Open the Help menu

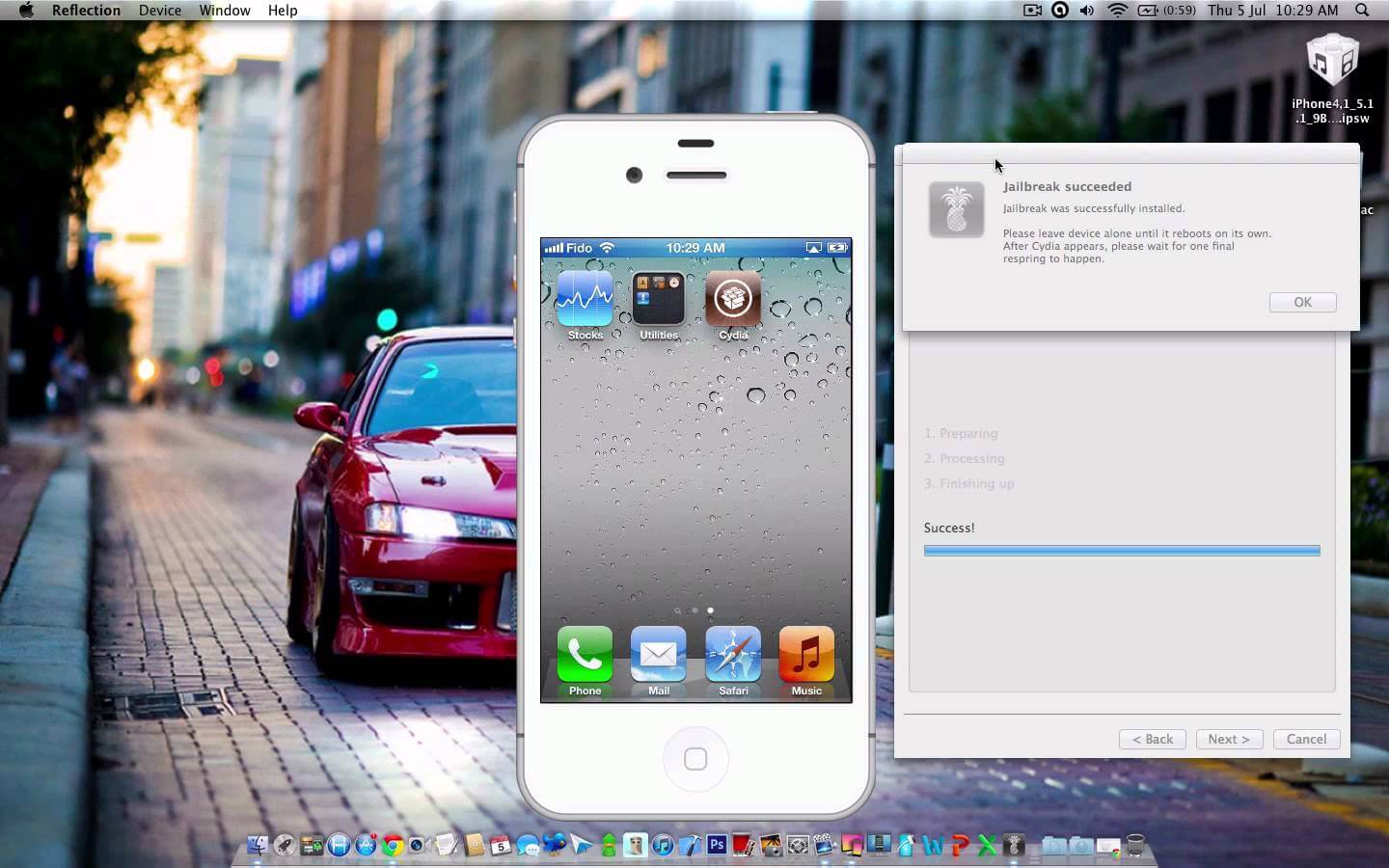coord(283,10)
